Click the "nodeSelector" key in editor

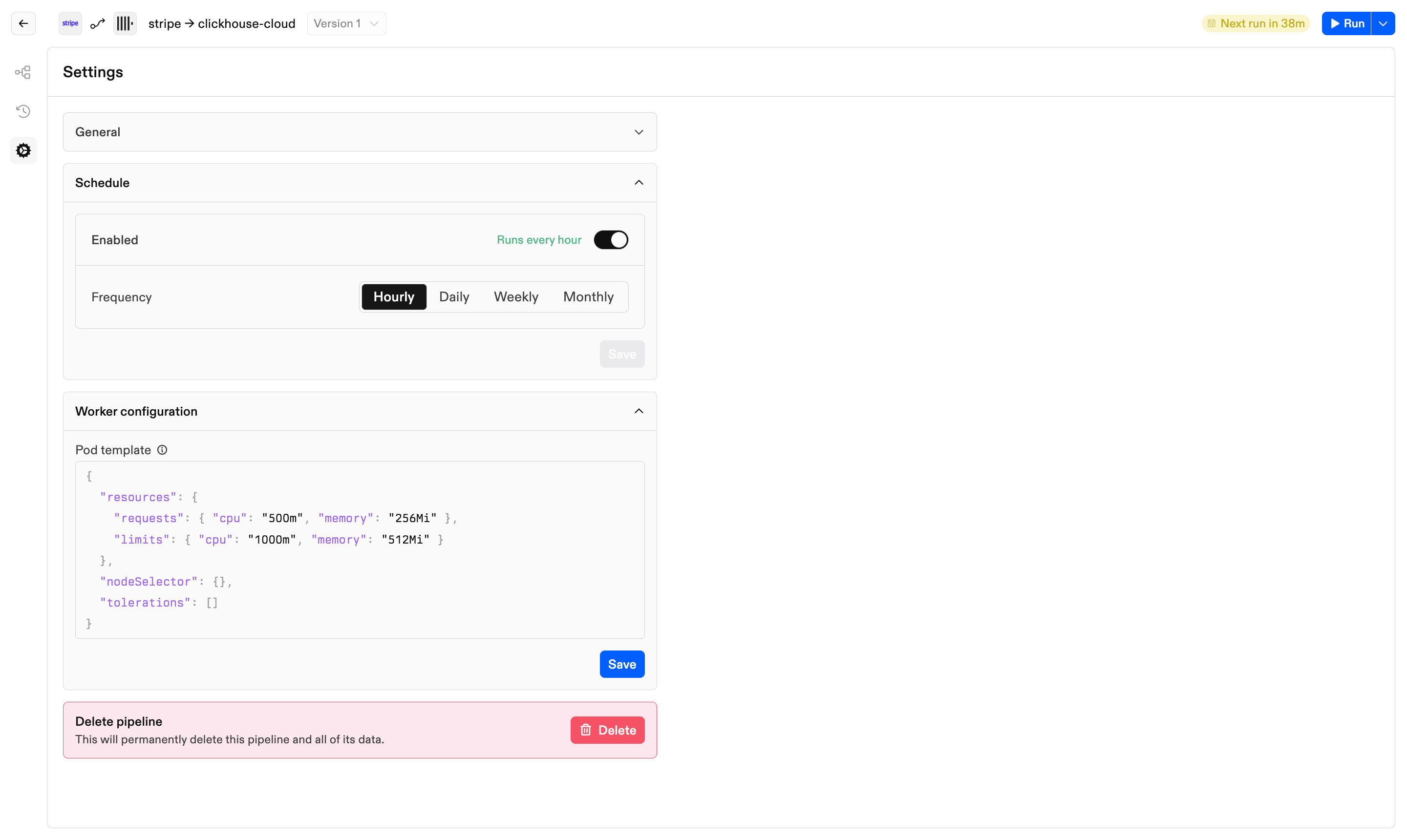149,581
